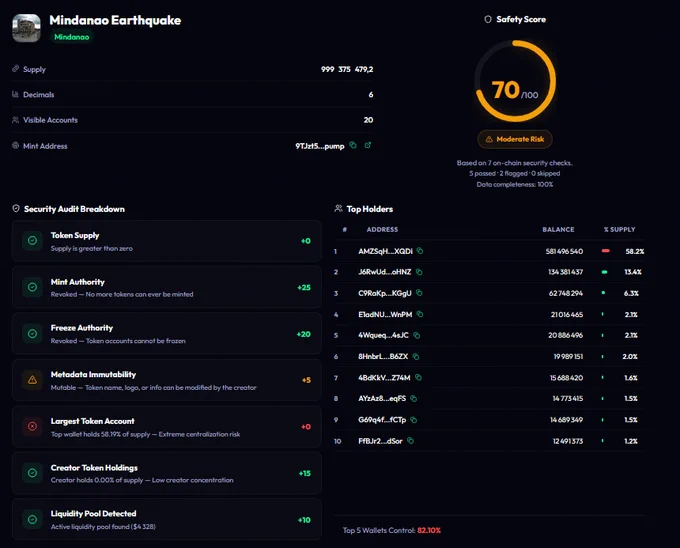The width and height of the screenshot is (680, 548).
Task: Click supply value 999 375 479,2
Action: click(347, 69)
